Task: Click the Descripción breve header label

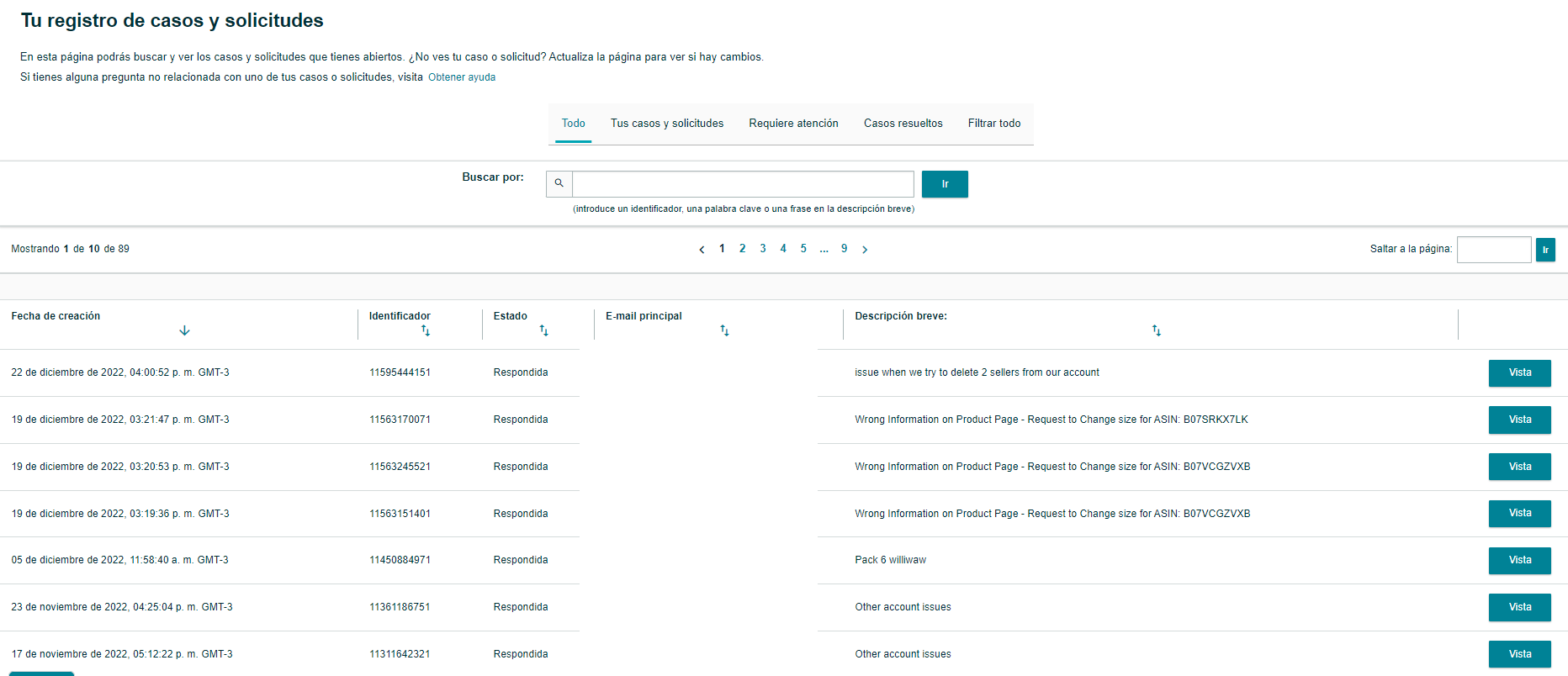Action: click(x=901, y=316)
